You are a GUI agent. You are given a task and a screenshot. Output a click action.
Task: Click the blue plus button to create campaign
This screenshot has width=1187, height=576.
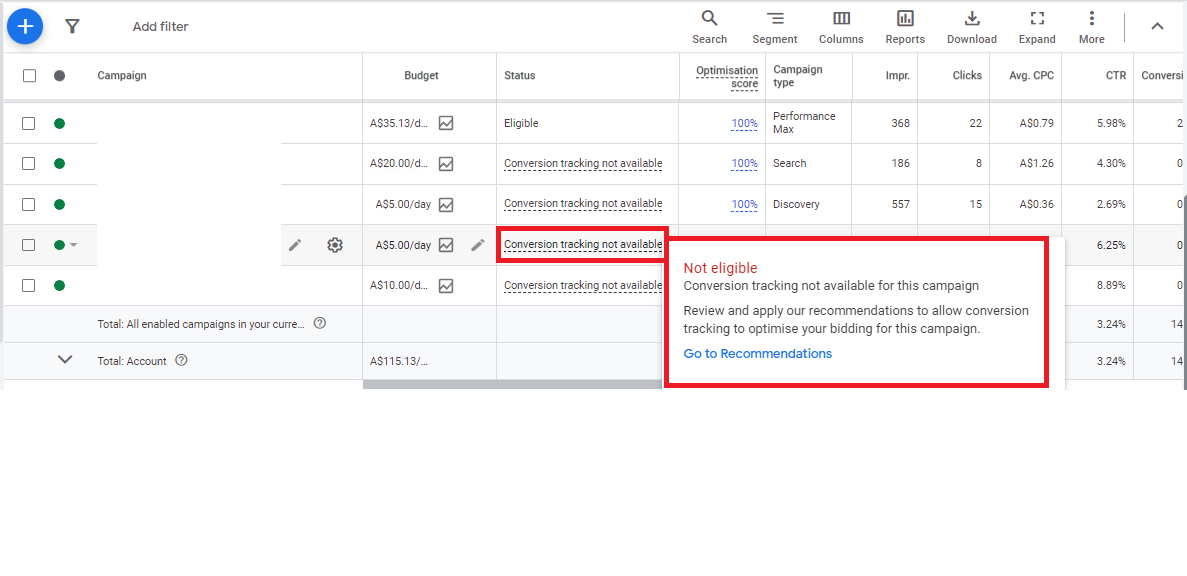(x=25, y=26)
